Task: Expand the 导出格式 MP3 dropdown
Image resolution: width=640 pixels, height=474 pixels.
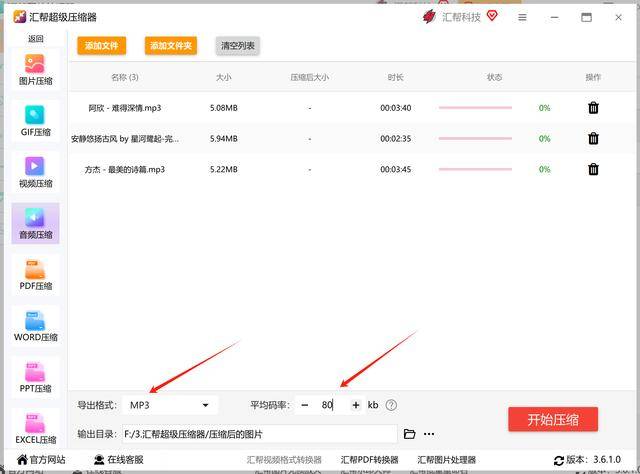Action: tap(170, 405)
